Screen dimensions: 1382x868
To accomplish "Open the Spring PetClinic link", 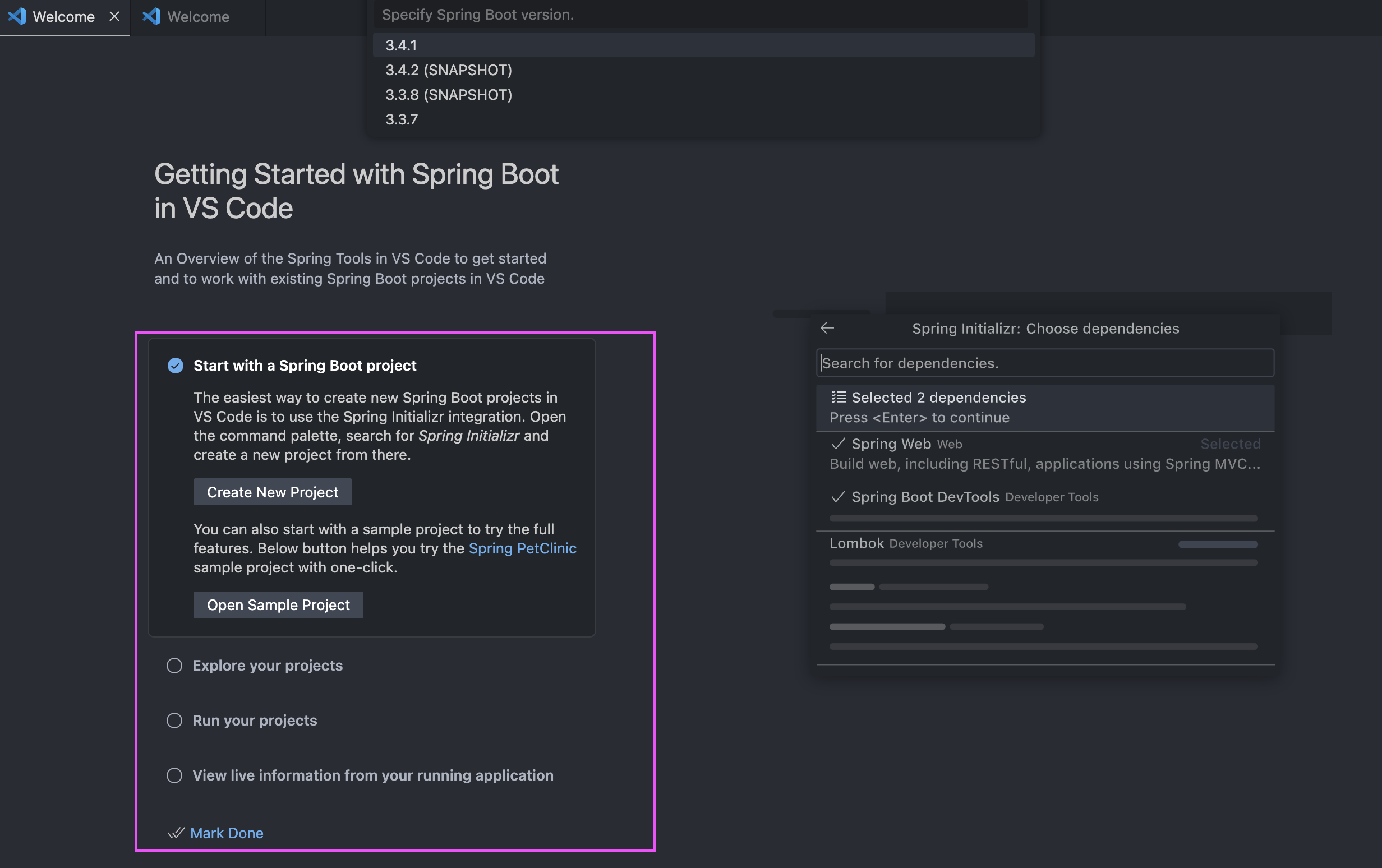I will click(522, 548).
